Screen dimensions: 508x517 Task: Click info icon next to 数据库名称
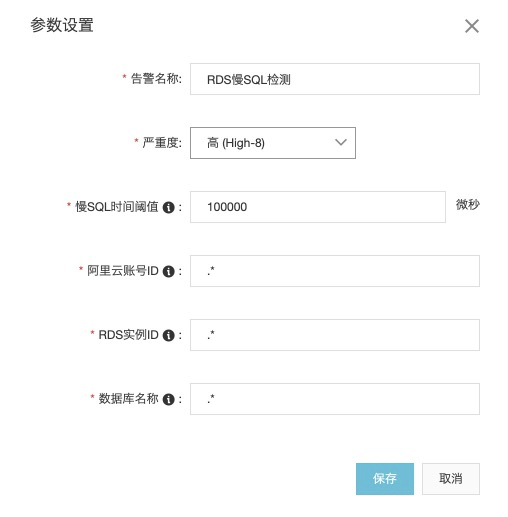(x=168, y=399)
